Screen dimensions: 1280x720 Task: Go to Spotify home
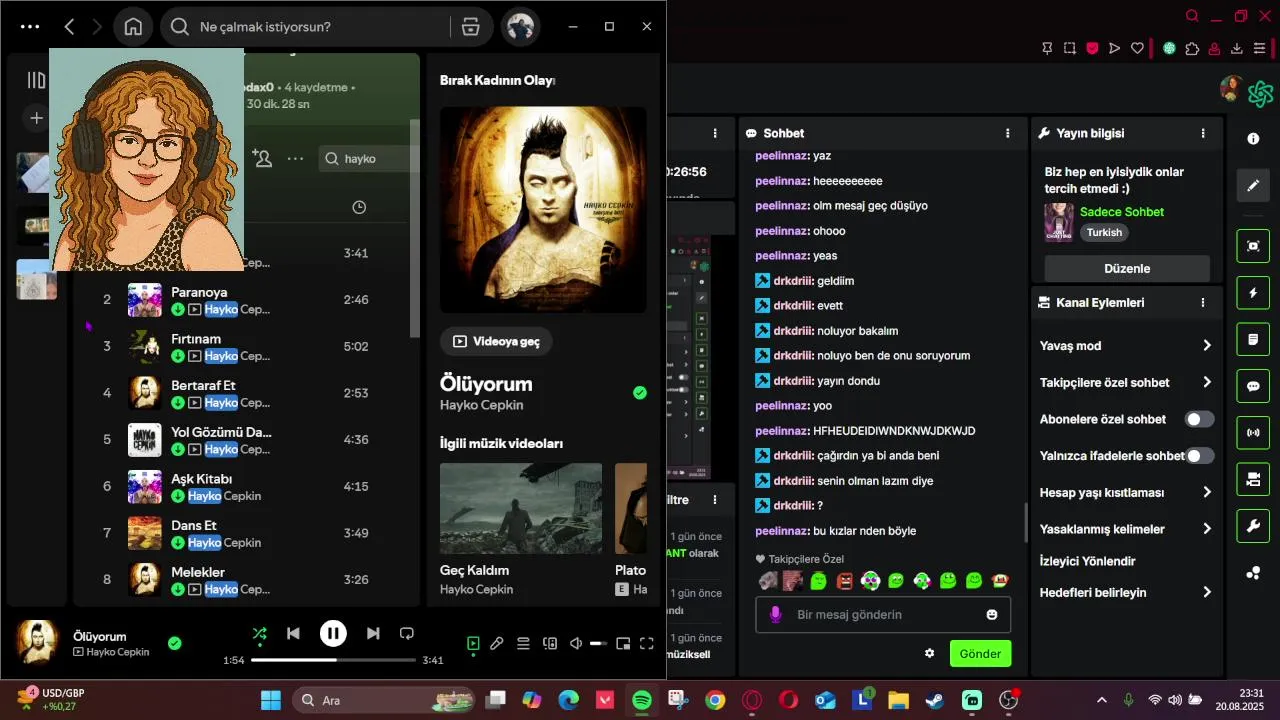click(x=133, y=27)
